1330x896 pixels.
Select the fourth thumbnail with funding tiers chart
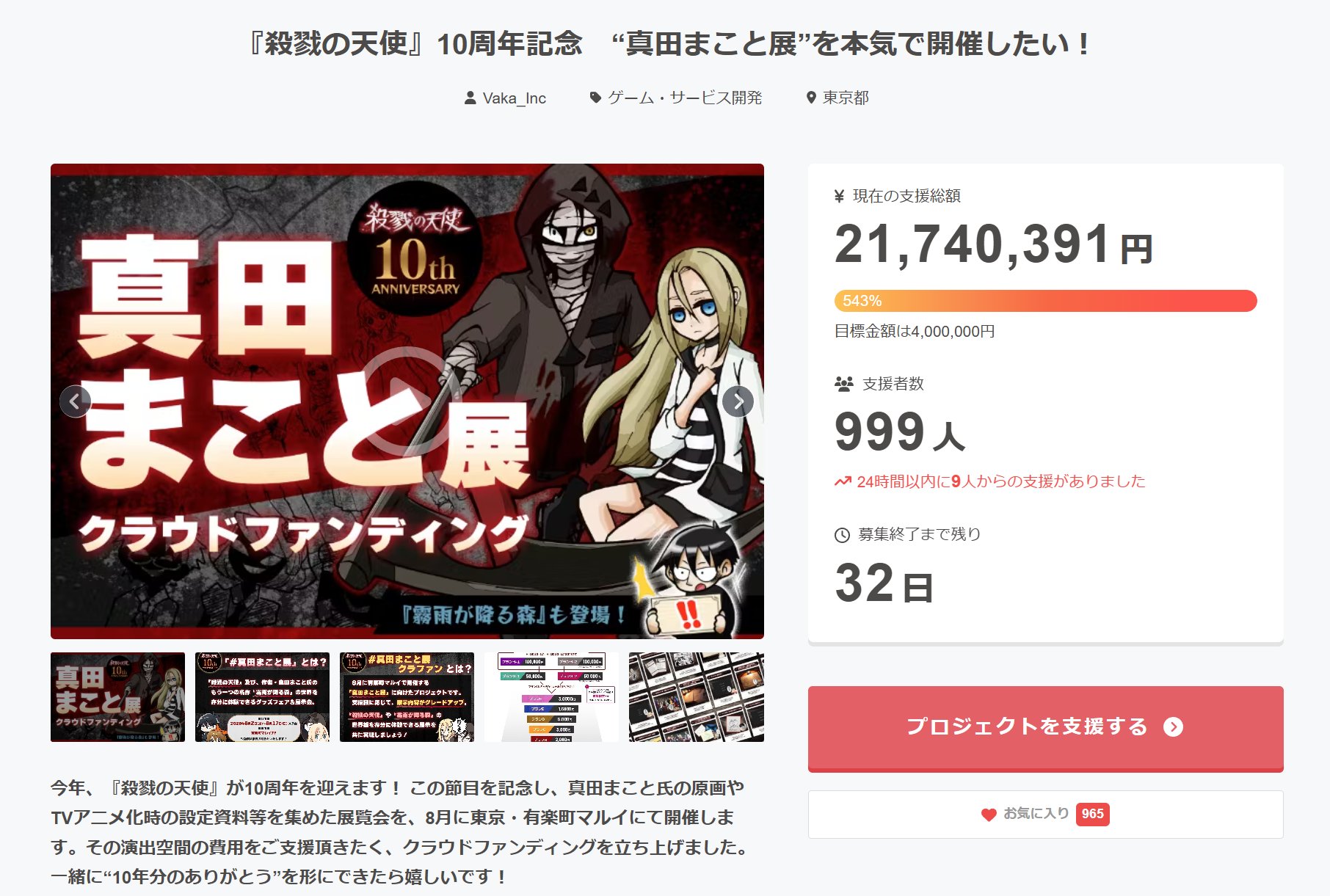551,697
